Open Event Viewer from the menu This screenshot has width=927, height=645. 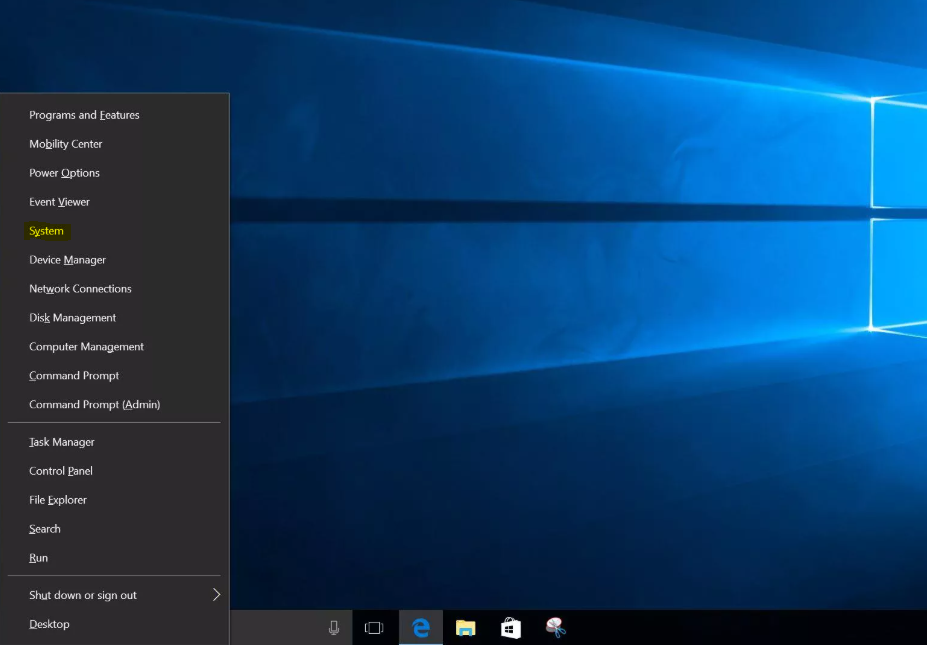pos(59,202)
